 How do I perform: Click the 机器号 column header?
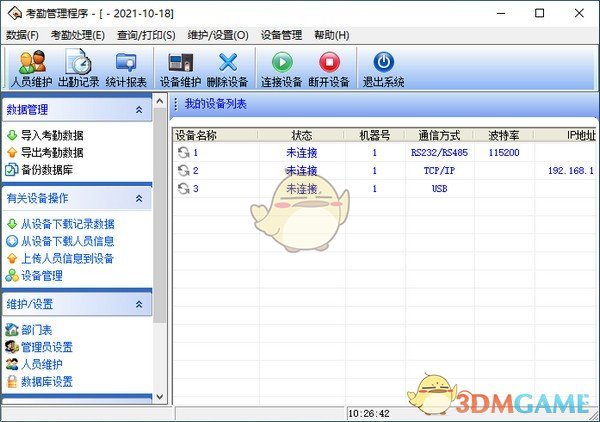tap(375, 135)
